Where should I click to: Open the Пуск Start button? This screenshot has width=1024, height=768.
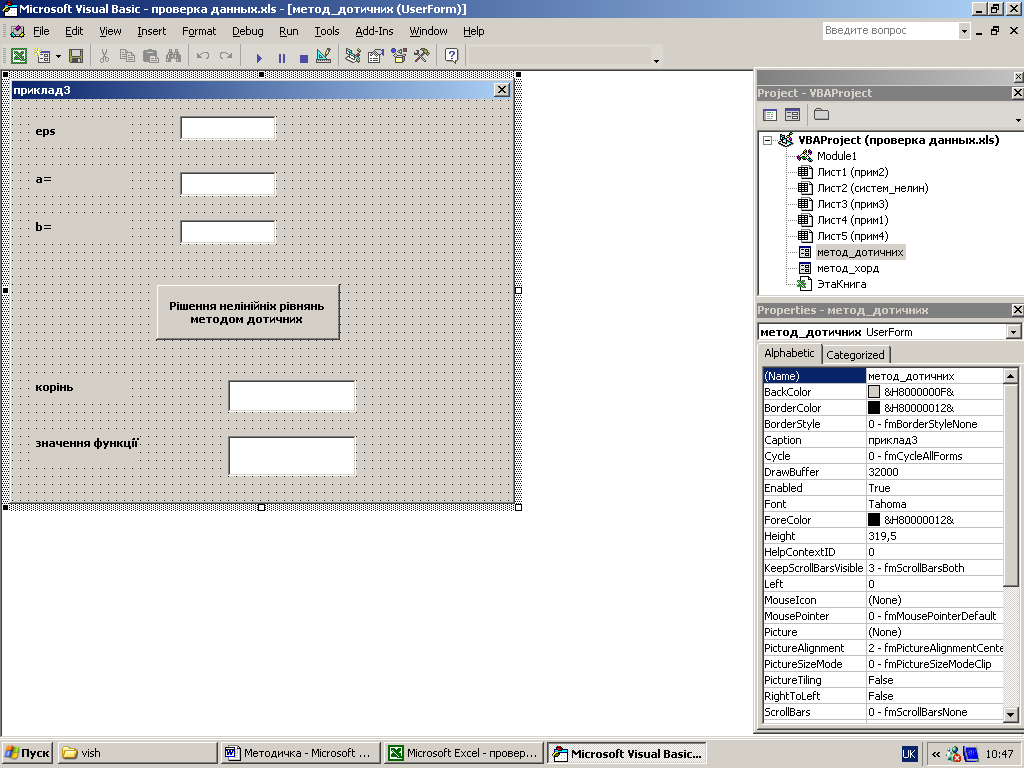click(x=27, y=753)
